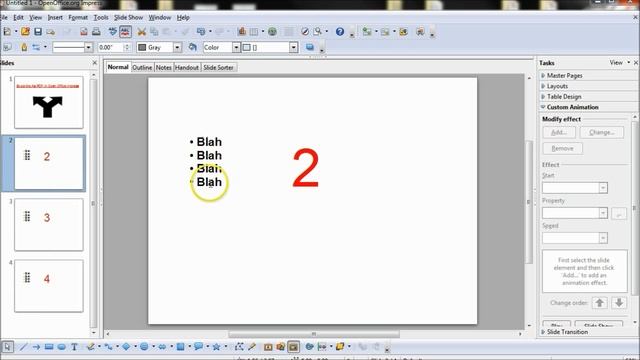Viewport: 640px width, 360px height.
Task: Pick the Block Arrows tool
Action: pyautogui.click(x=162, y=347)
